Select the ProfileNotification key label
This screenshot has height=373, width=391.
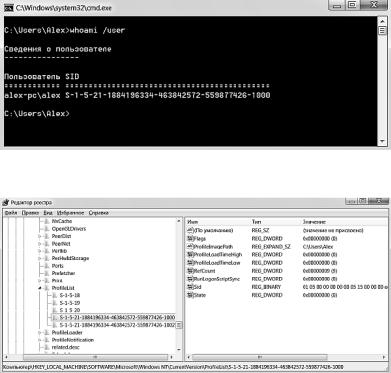[x=73, y=340]
